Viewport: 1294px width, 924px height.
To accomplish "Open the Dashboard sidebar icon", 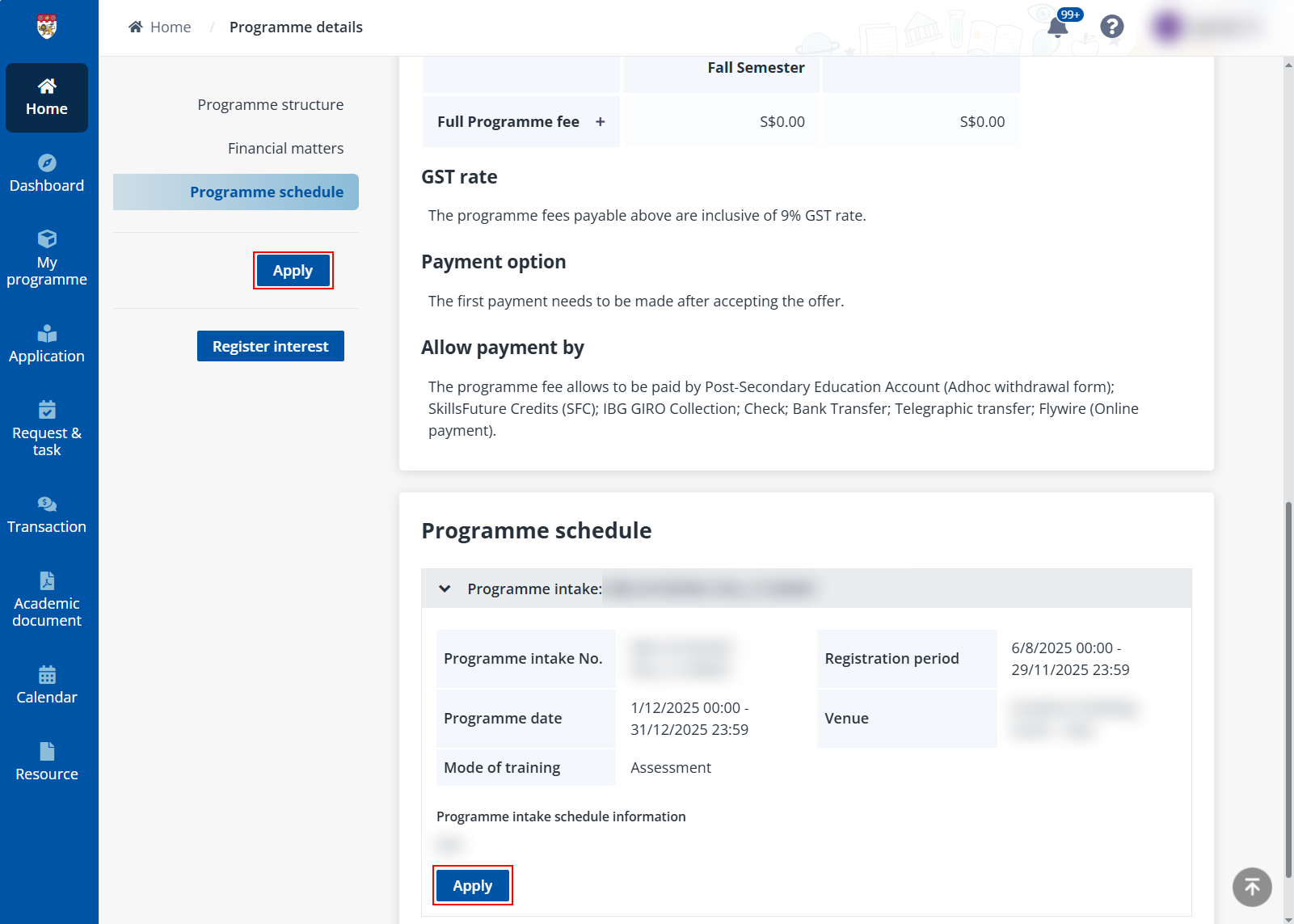I will (47, 163).
